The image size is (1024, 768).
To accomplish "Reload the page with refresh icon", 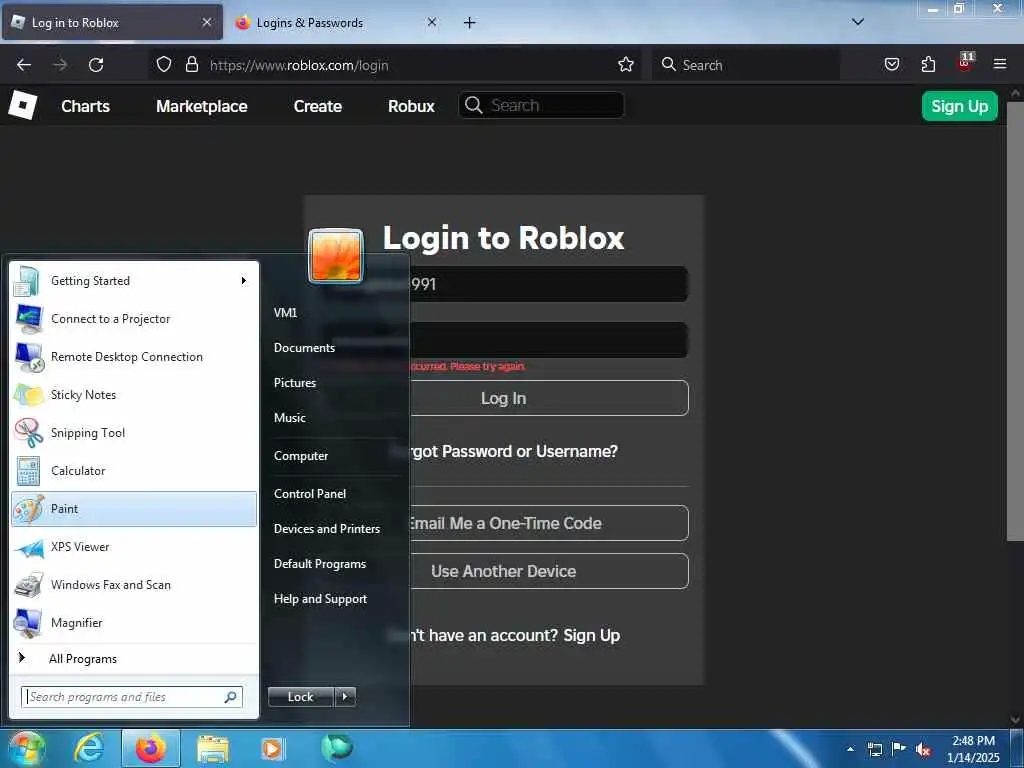I will 96,65.
